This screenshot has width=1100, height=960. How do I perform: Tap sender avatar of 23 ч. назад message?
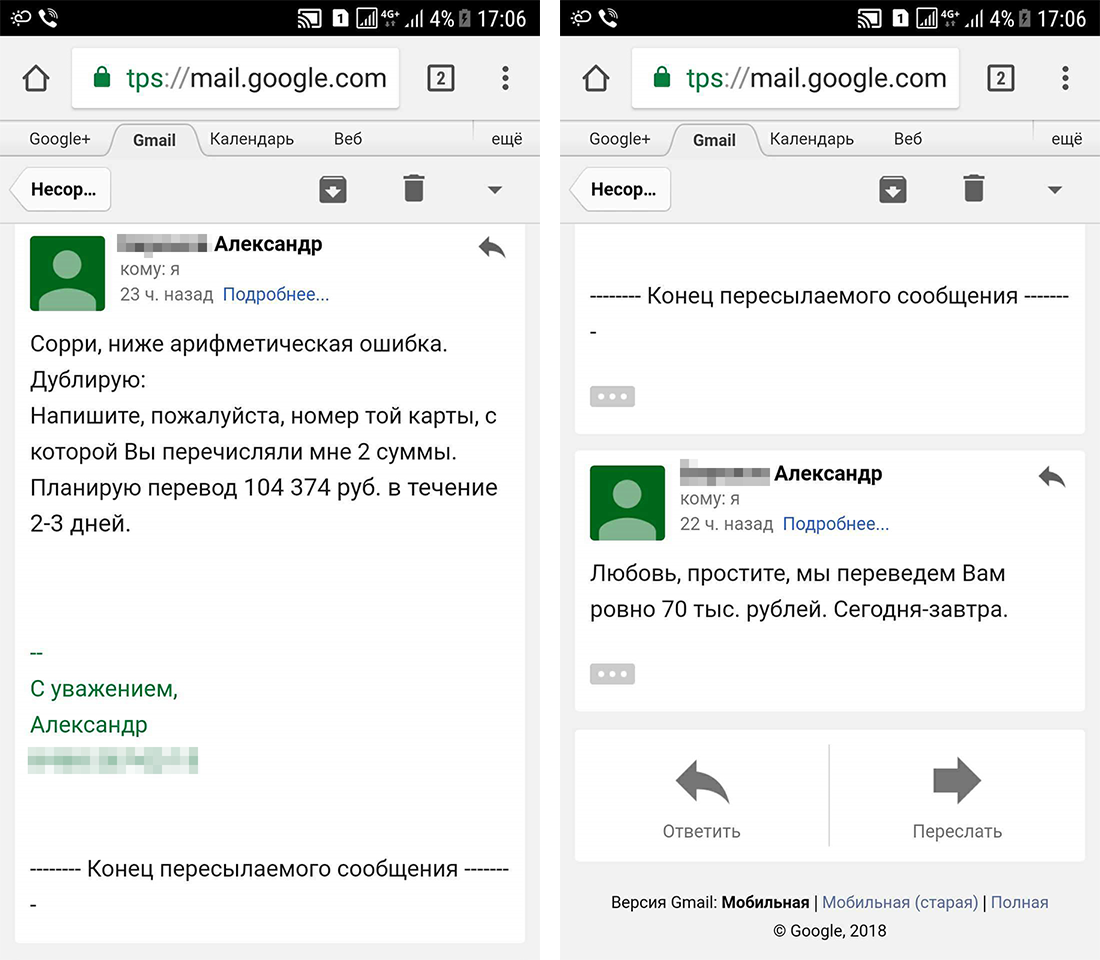coord(67,273)
